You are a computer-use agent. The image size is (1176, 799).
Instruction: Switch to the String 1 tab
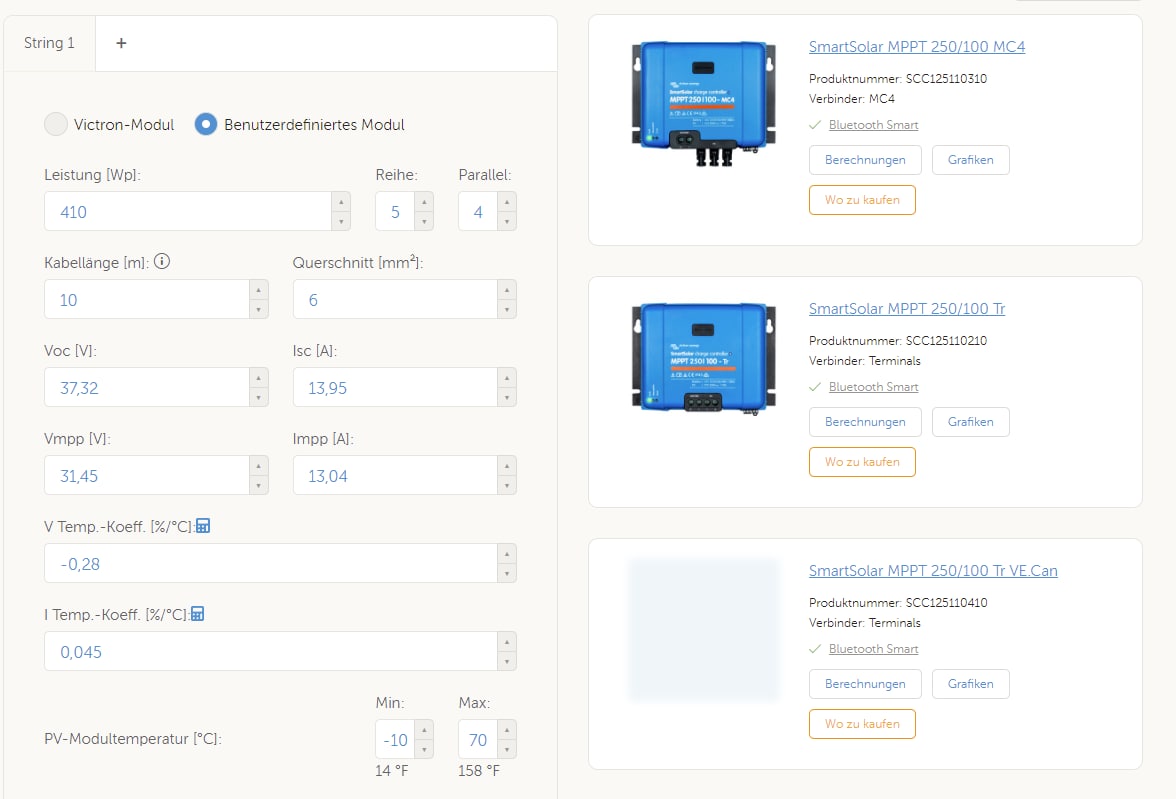tap(50, 44)
